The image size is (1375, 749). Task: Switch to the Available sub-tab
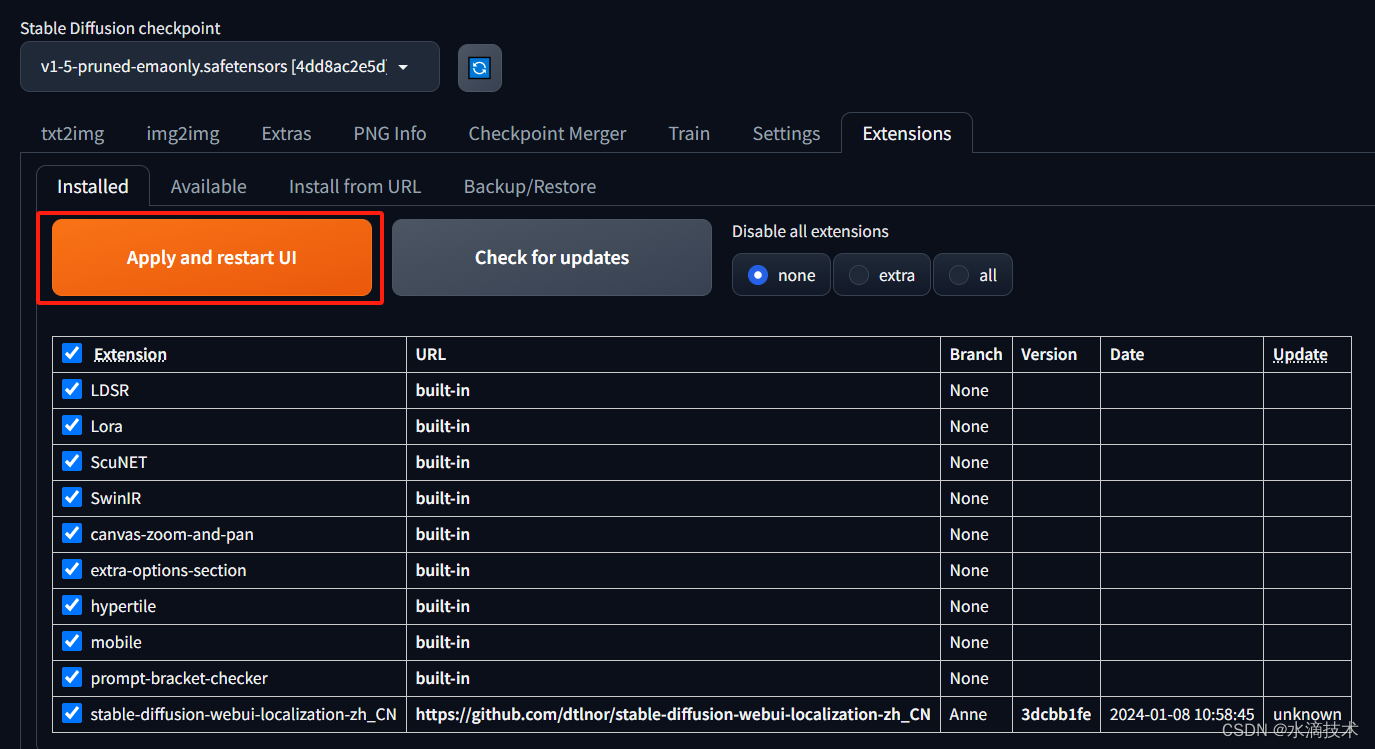pos(209,186)
